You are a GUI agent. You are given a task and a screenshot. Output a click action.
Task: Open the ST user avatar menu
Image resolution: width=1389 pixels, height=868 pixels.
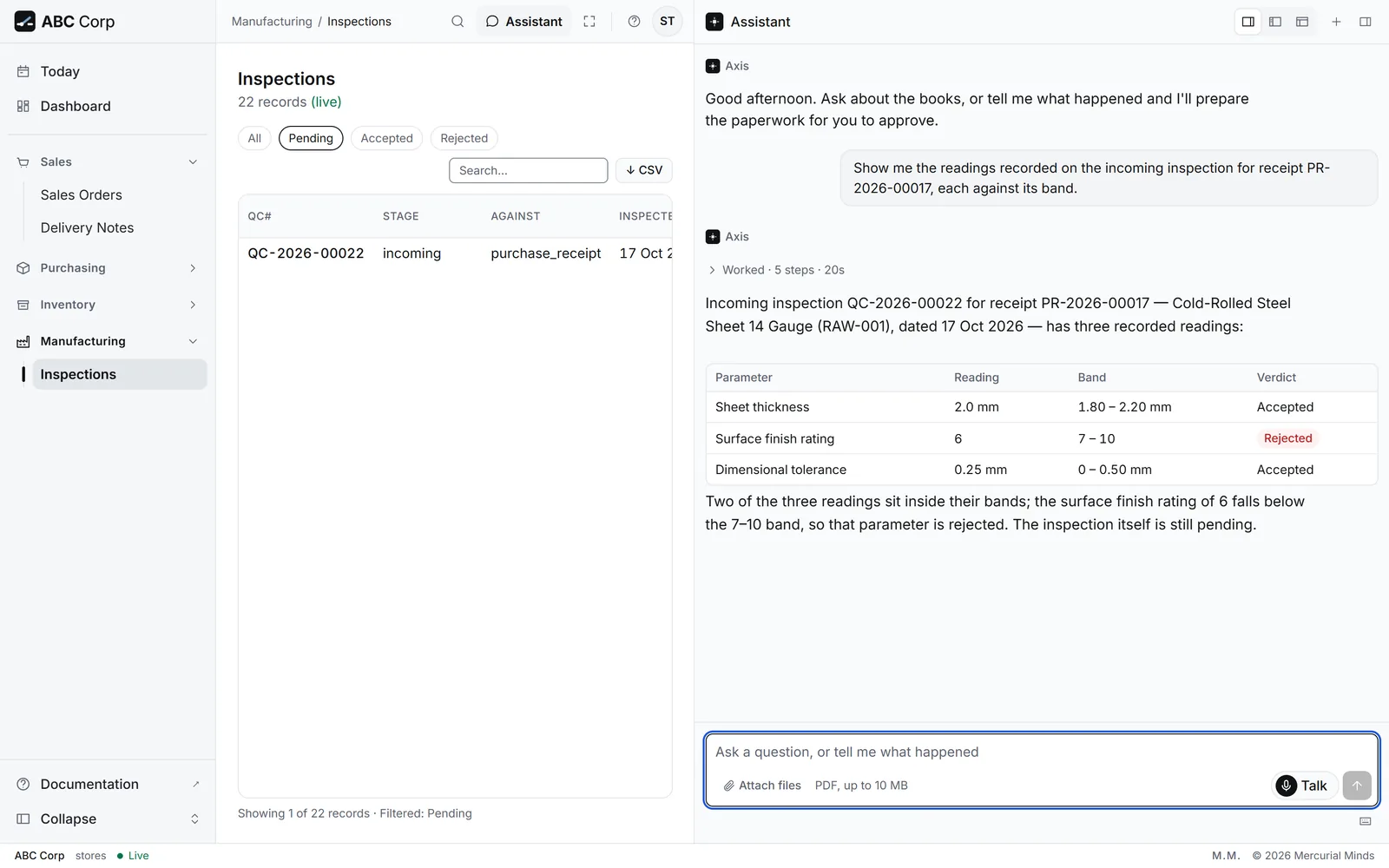point(667,22)
